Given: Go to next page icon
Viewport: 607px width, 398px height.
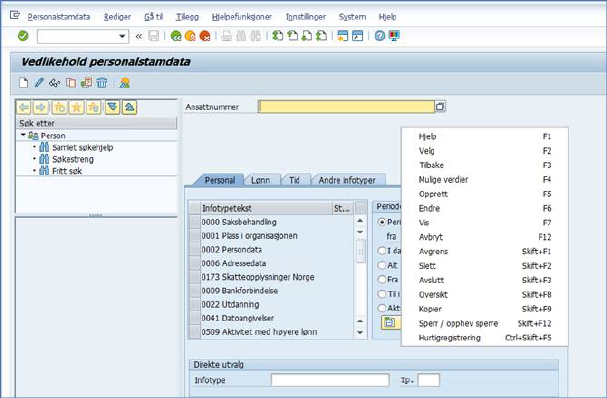Looking at the screenshot, I should 307,36.
